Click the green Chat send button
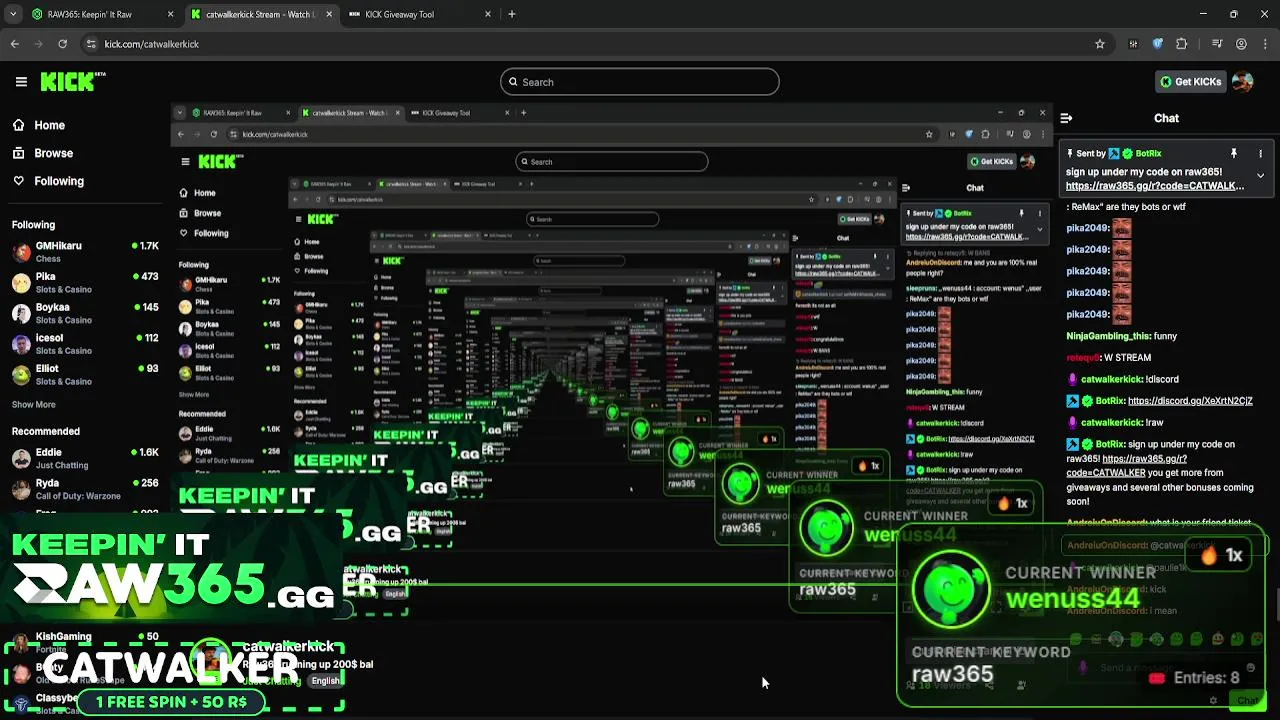This screenshot has height=720, width=1280. pyautogui.click(x=1248, y=700)
